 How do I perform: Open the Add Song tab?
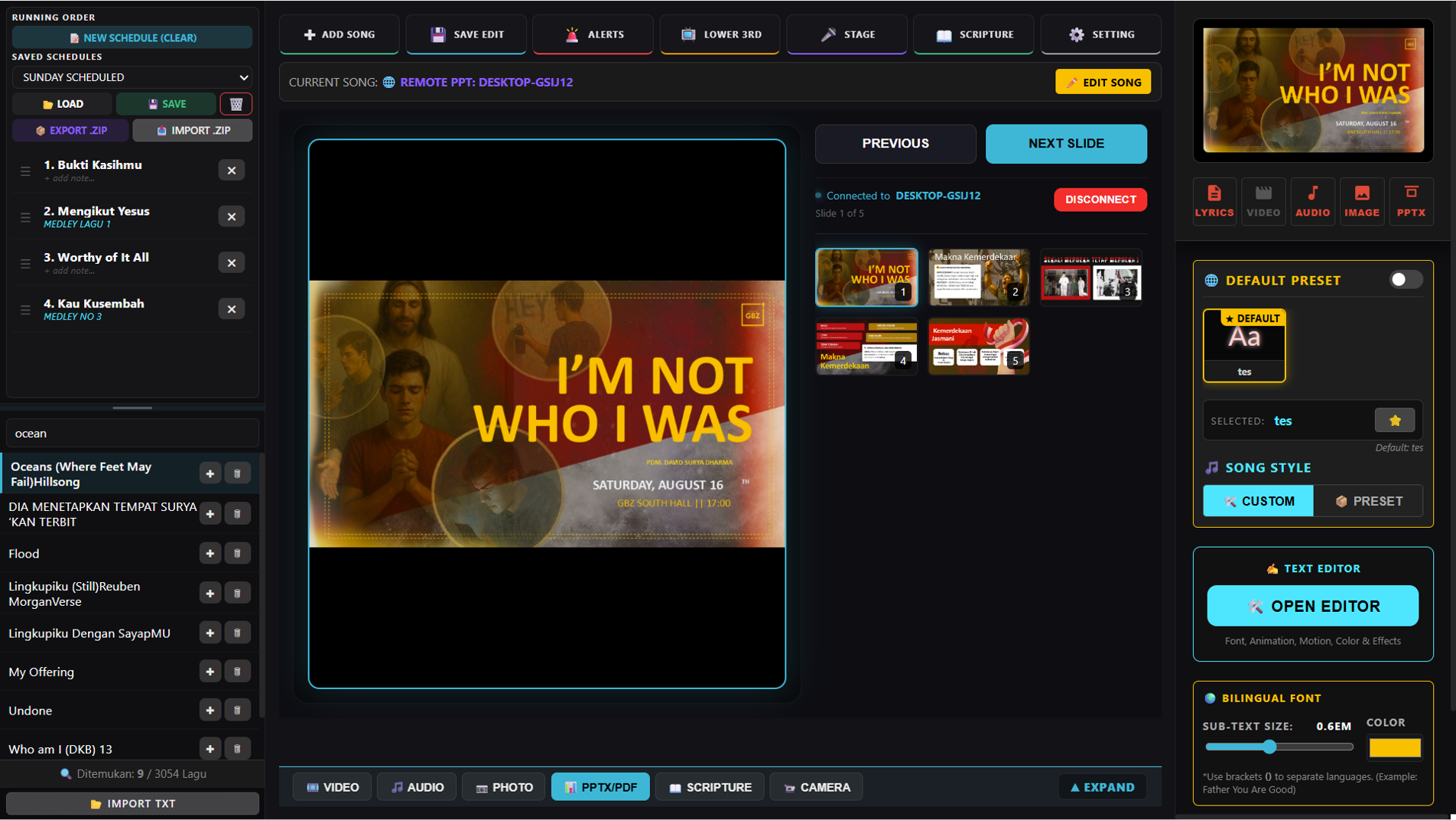[x=339, y=34]
